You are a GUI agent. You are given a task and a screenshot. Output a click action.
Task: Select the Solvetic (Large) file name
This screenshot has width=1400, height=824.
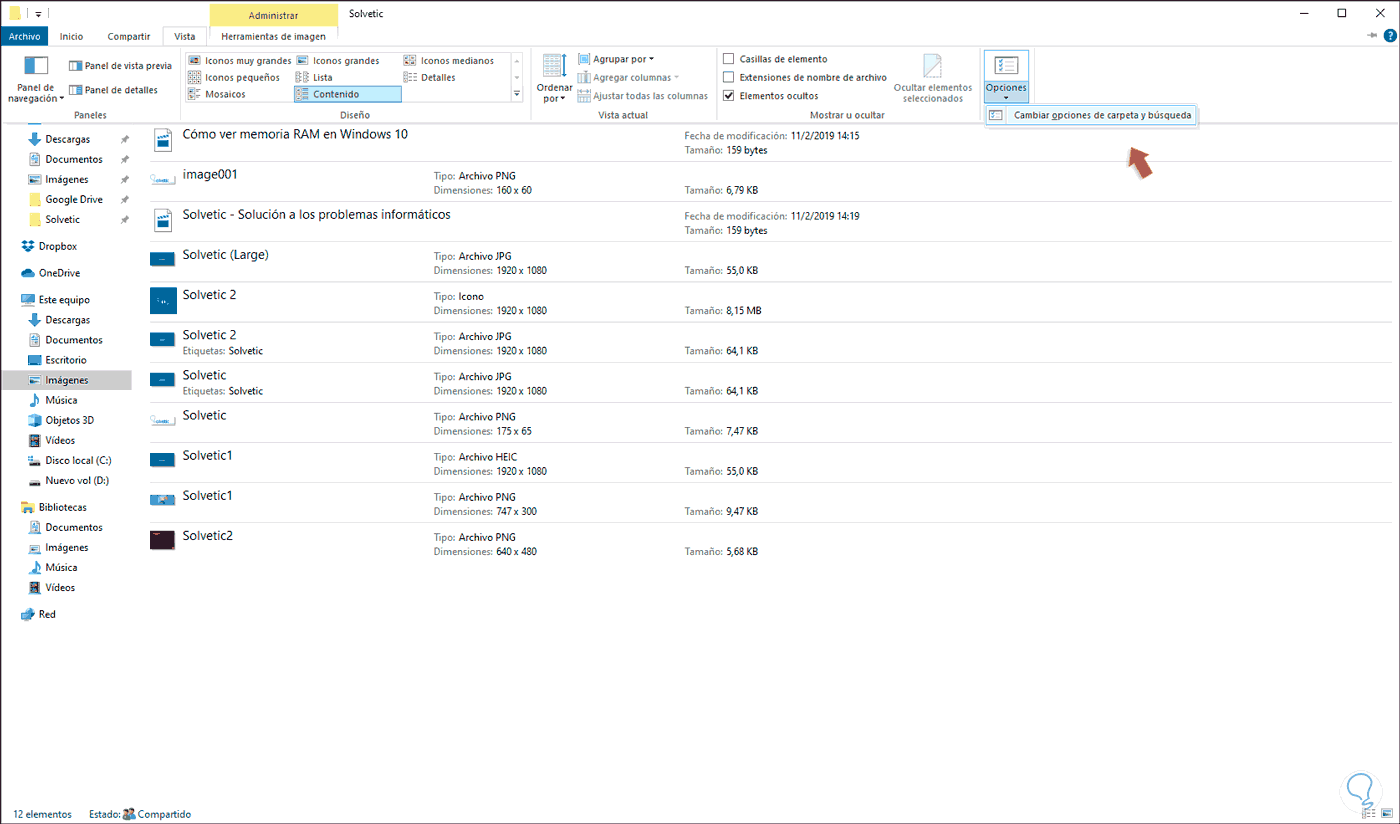pos(225,255)
